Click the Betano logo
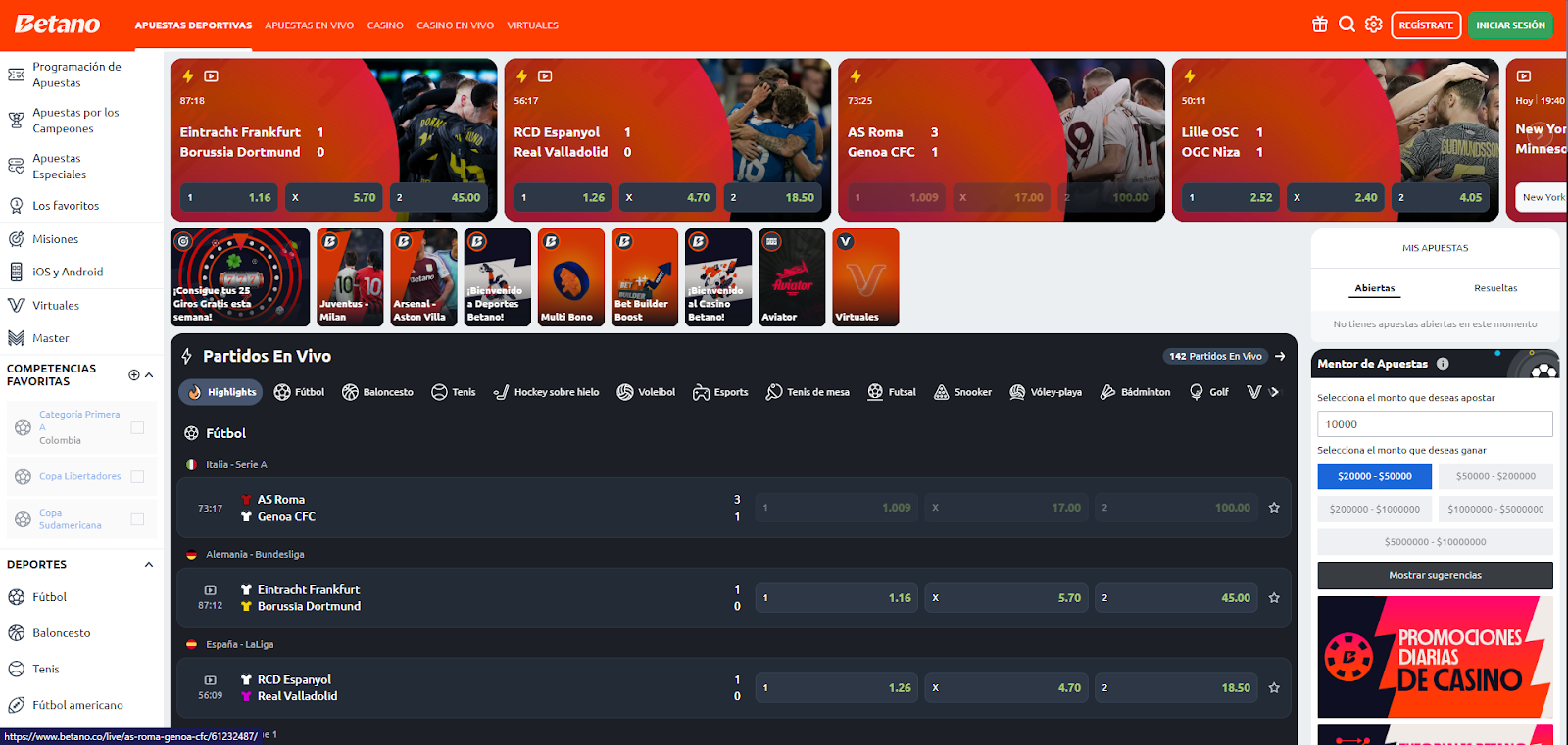Image resolution: width=1568 pixels, height=745 pixels. pos(58,25)
